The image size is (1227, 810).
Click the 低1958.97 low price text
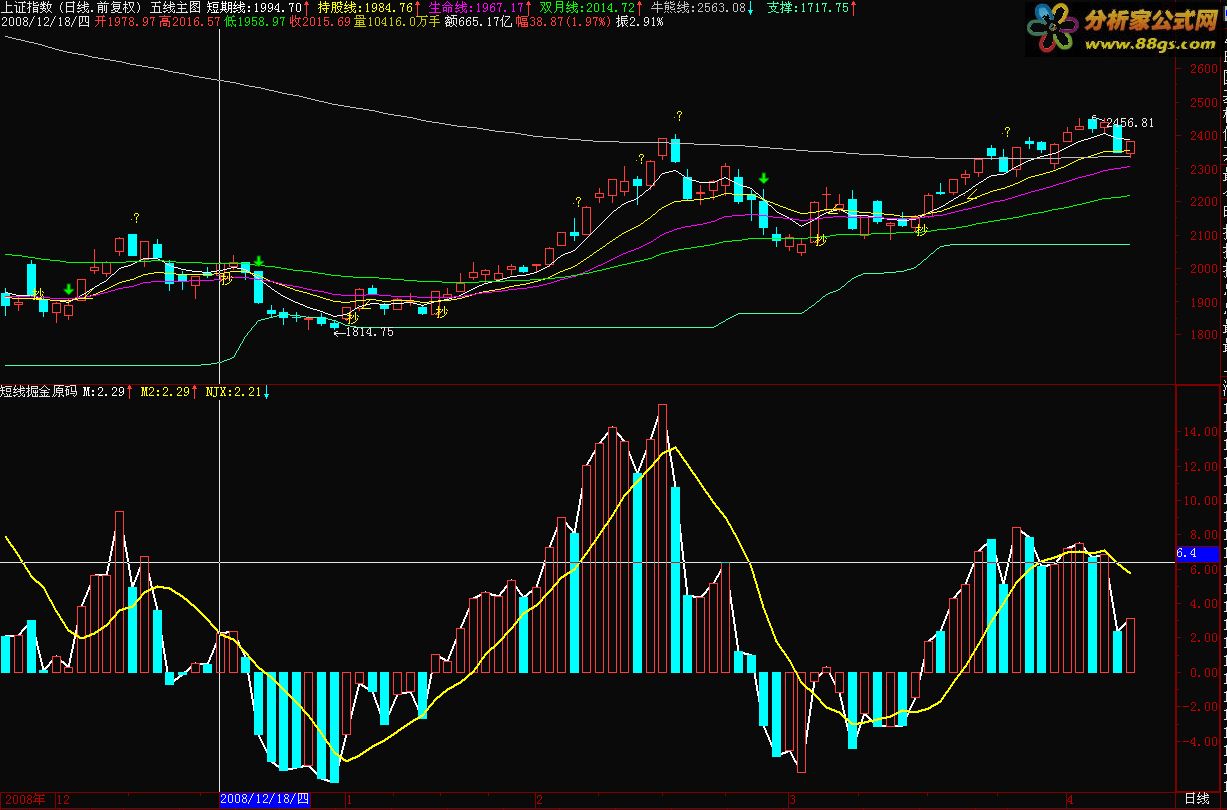tap(255, 21)
